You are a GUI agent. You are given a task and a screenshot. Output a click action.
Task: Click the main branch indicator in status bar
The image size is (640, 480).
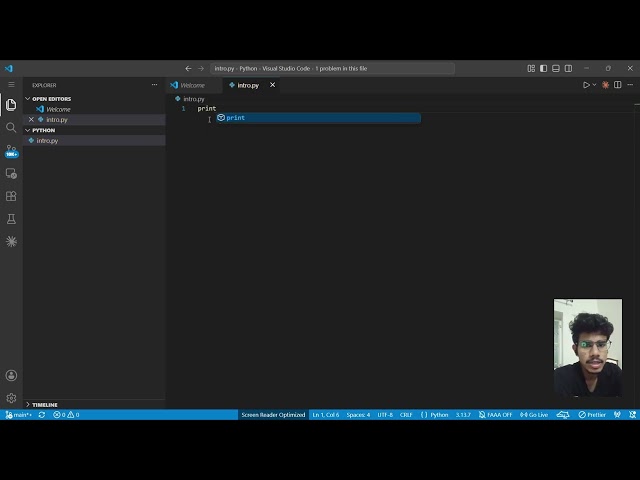click(19, 415)
